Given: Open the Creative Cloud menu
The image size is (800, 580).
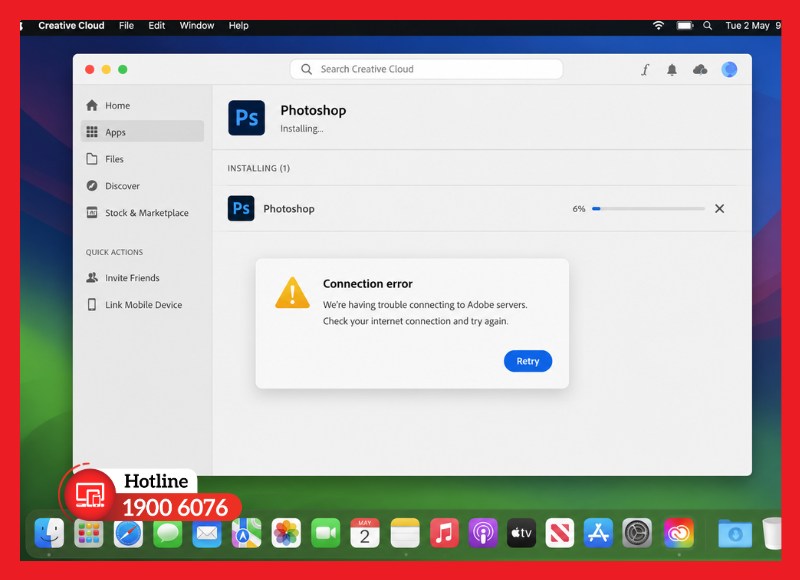Looking at the screenshot, I should pos(71,26).
